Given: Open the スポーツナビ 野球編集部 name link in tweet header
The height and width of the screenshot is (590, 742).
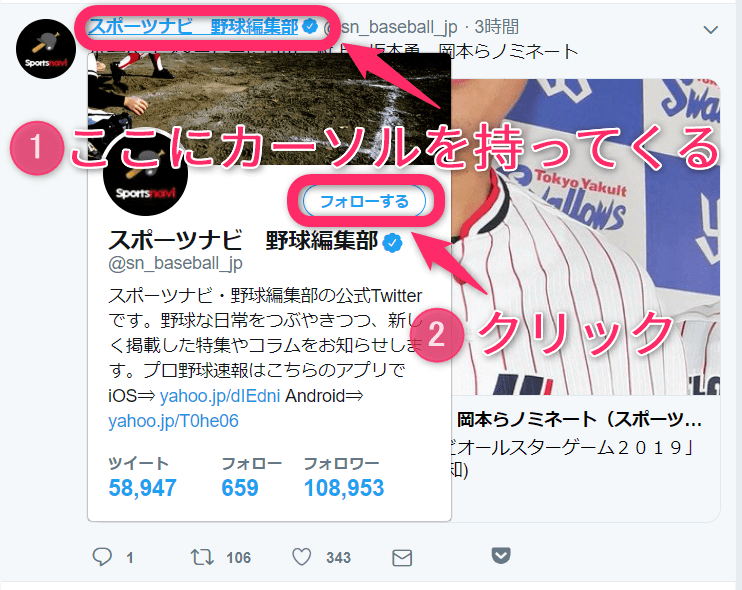Looking at the screenshot, I should 194,26.
